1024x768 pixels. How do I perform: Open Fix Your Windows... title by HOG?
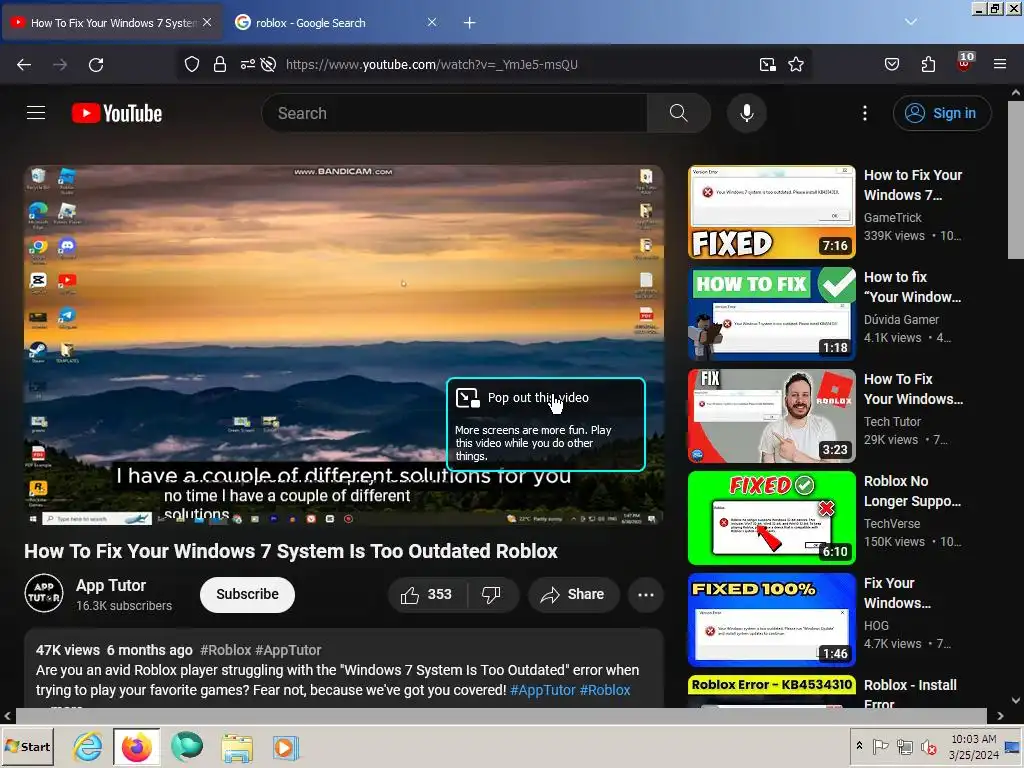coord(897,593)
